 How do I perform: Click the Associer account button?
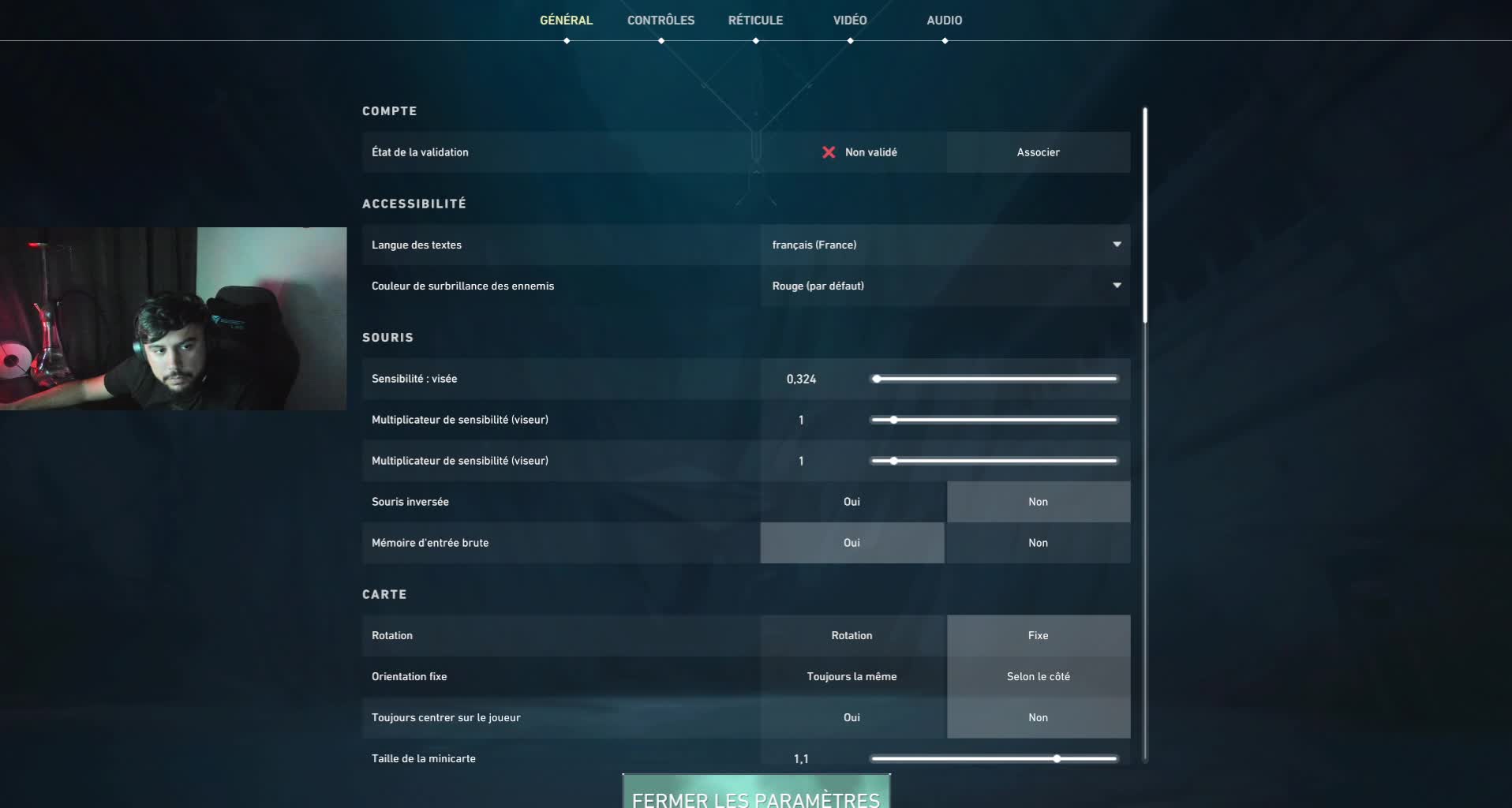1039,152
